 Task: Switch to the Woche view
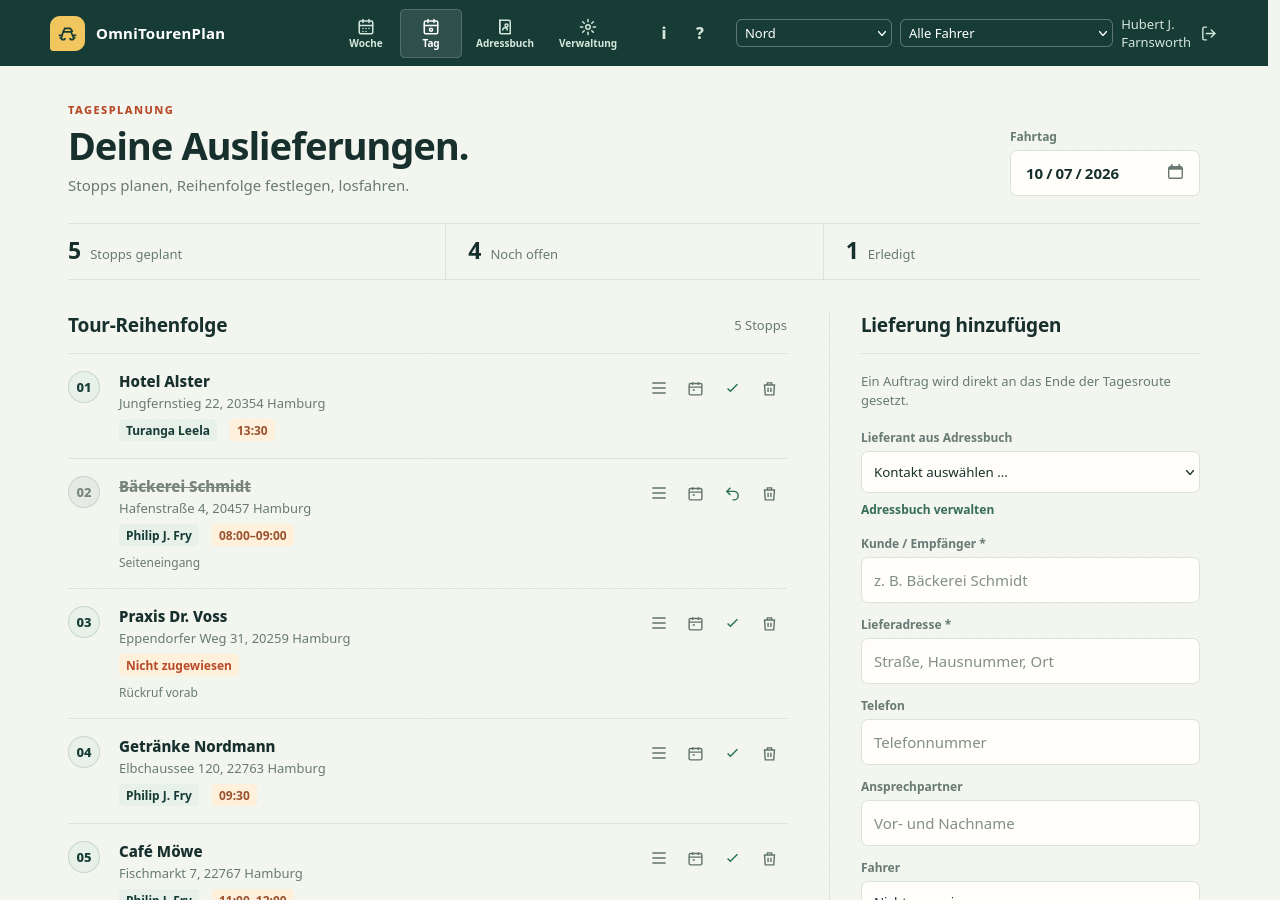click(366, 33)
